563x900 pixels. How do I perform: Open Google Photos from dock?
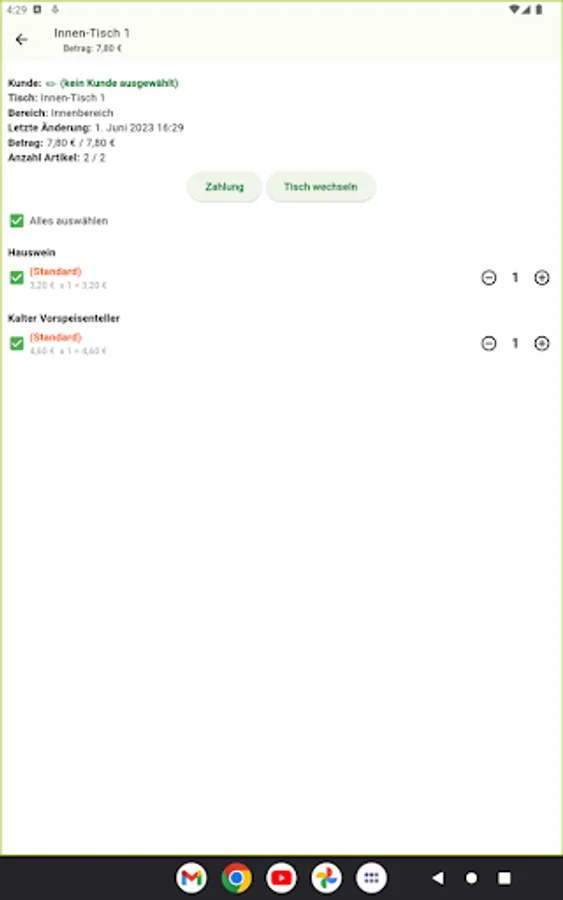[327, 878]
